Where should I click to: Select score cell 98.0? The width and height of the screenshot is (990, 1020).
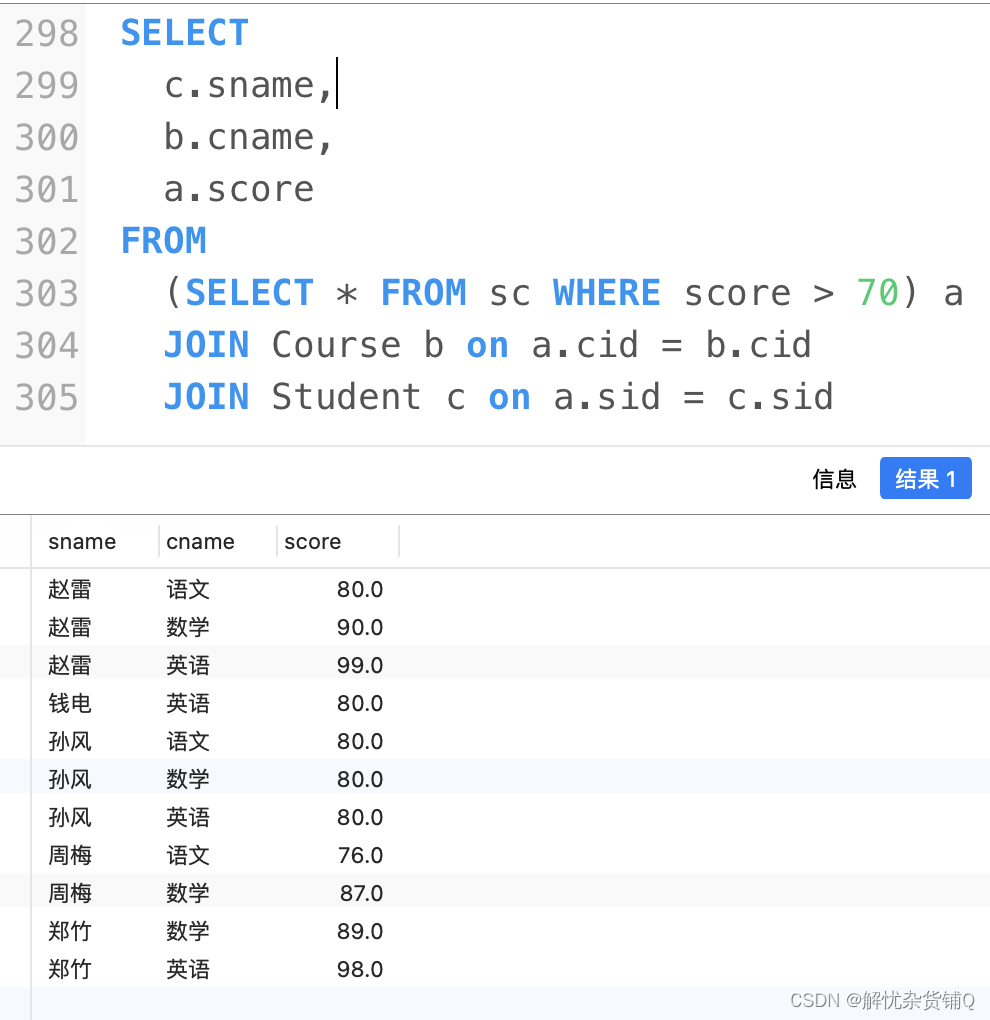coord(360,969)
